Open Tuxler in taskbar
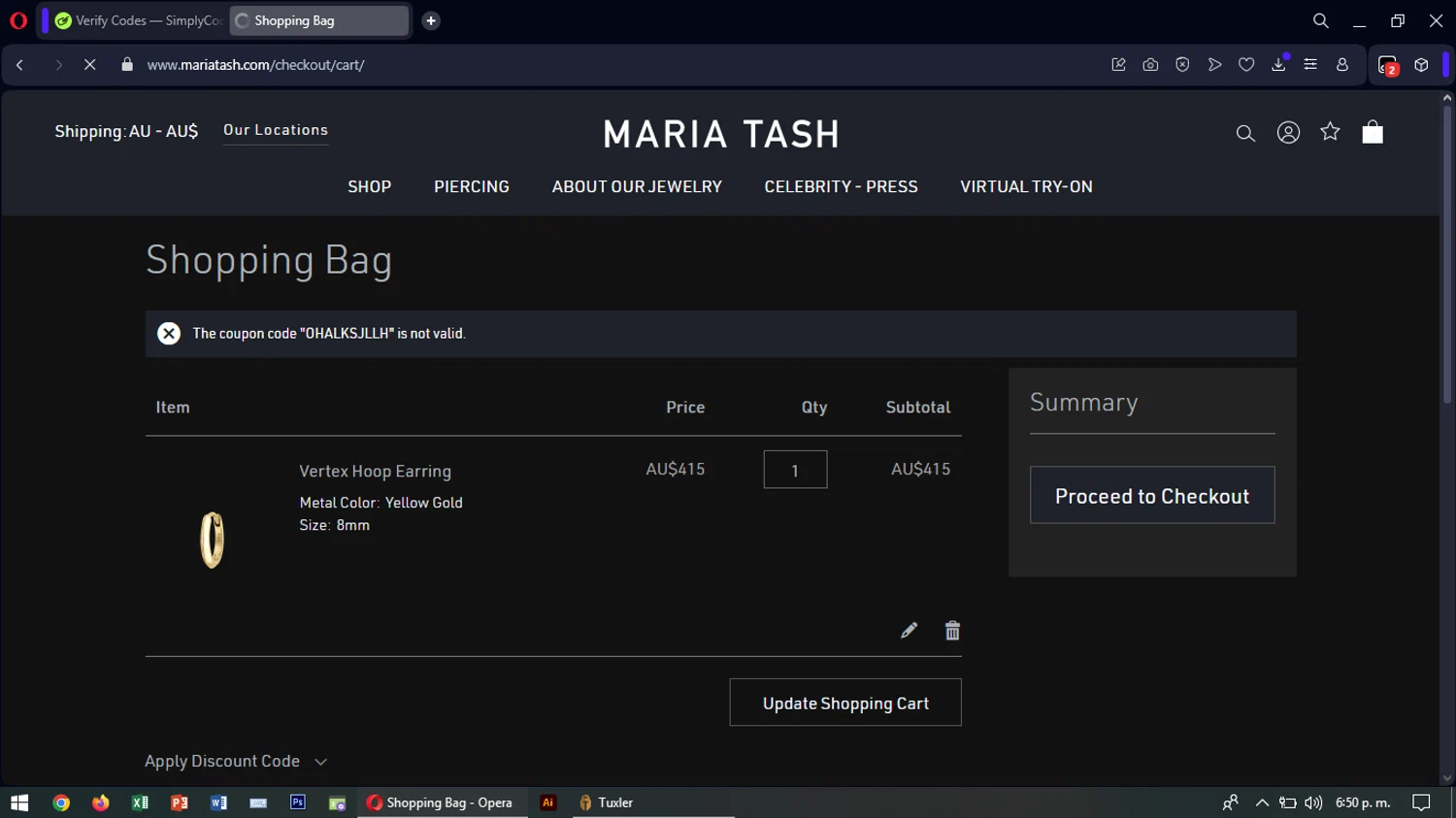 point(606,802)
